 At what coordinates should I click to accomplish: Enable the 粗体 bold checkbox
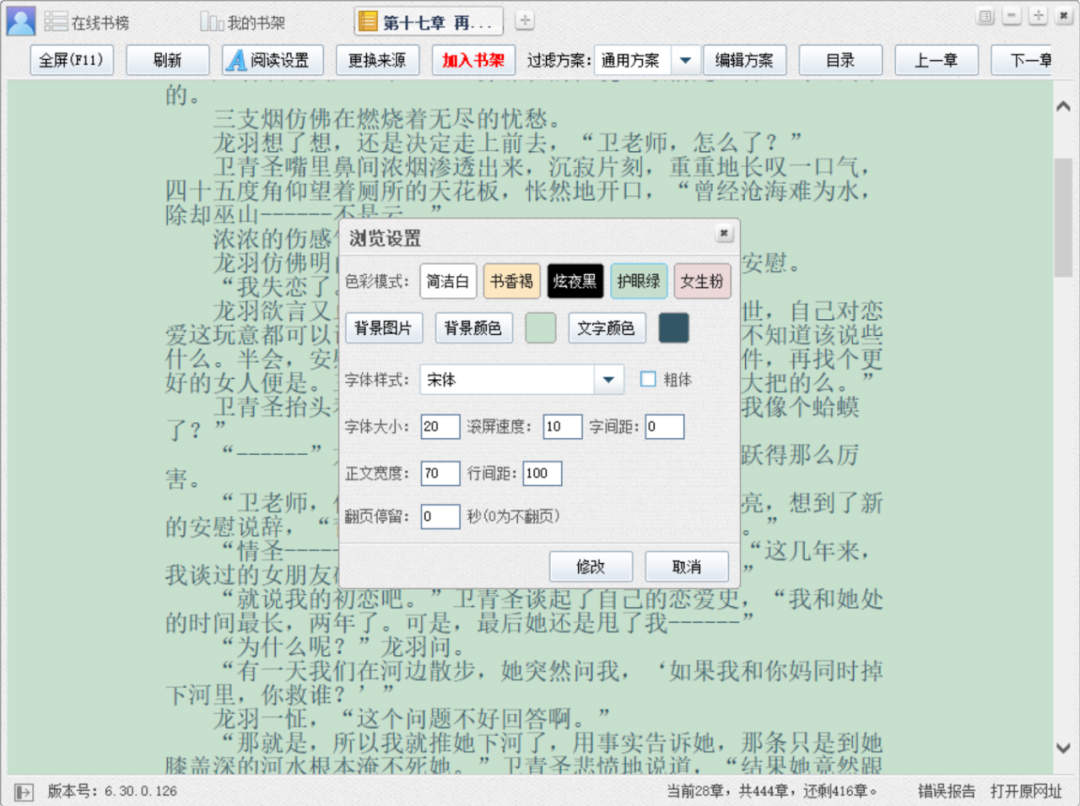coord(648,379)
